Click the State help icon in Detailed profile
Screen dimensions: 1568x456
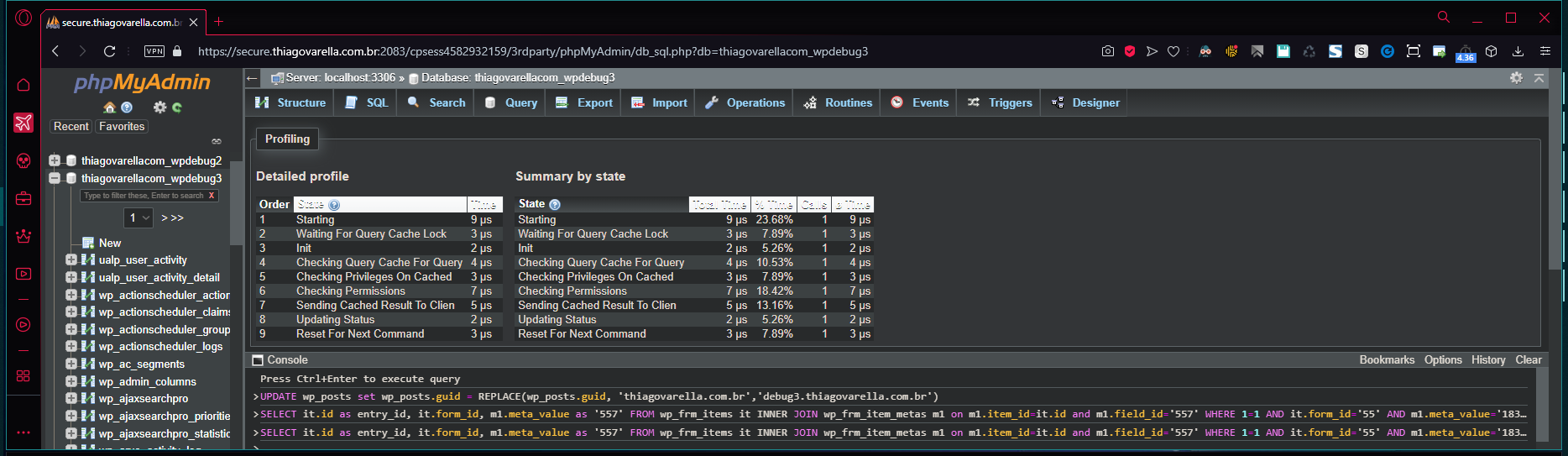point(334,205)
